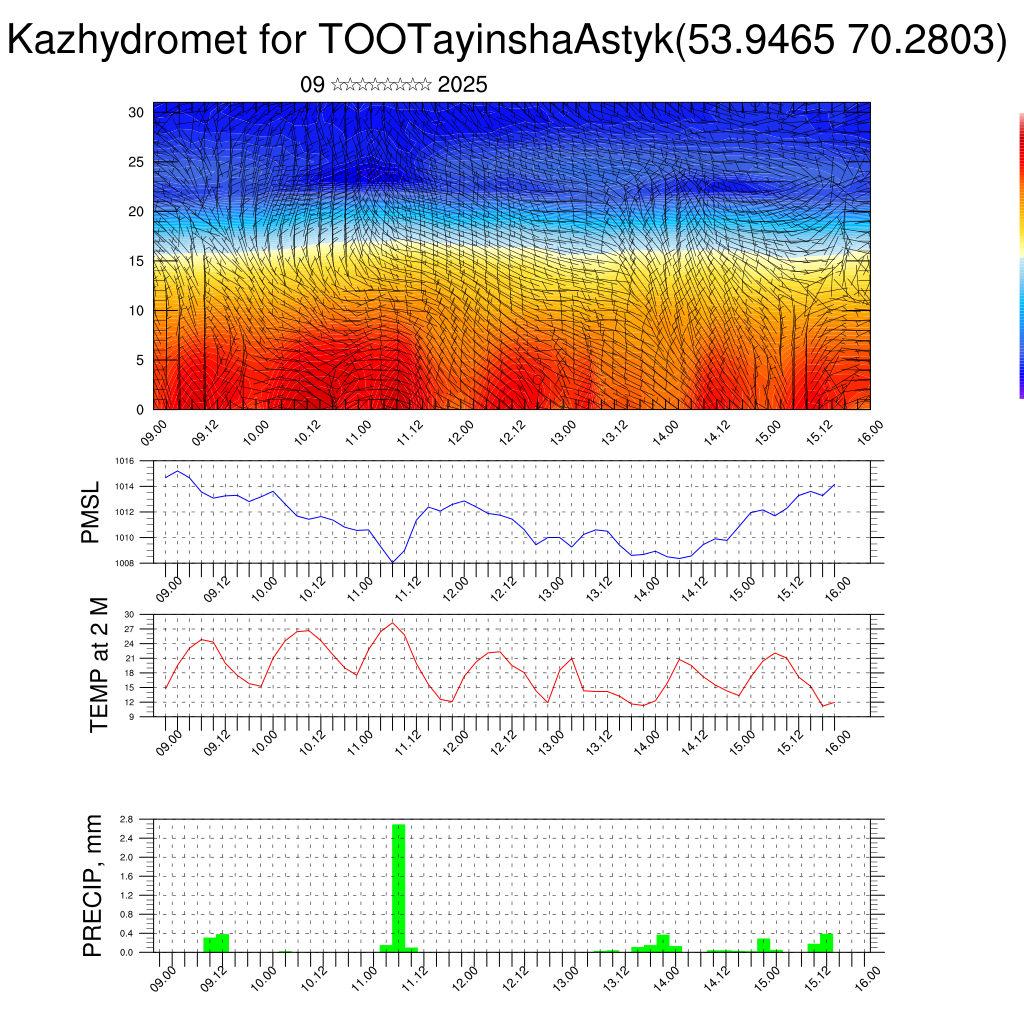Click the "9" temperature tick label
Screen dimensions: 1024x1024
[x=131, y=716]
